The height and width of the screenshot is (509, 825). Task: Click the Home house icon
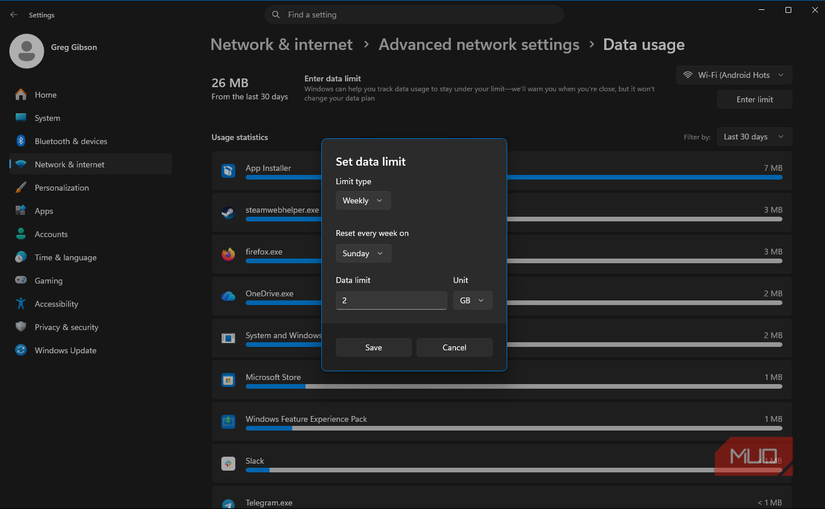click(21, 95)
